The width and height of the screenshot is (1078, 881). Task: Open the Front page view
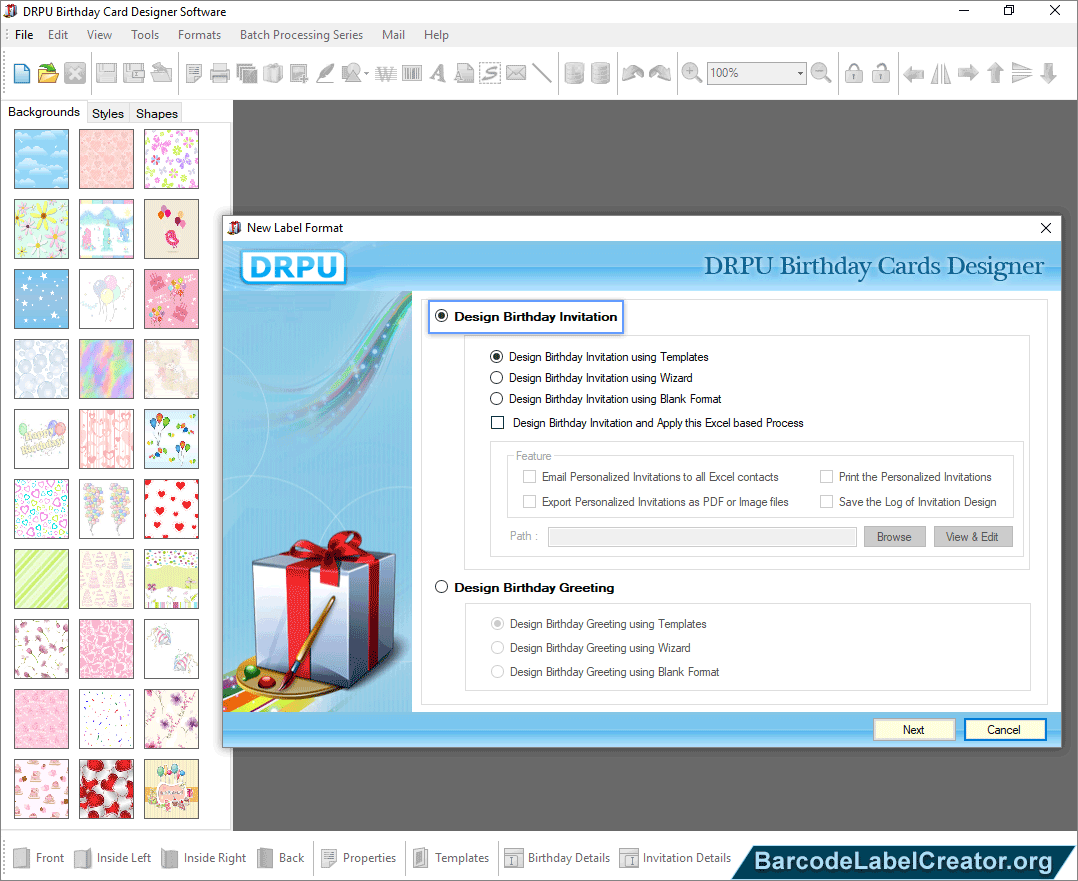point(39,858)
